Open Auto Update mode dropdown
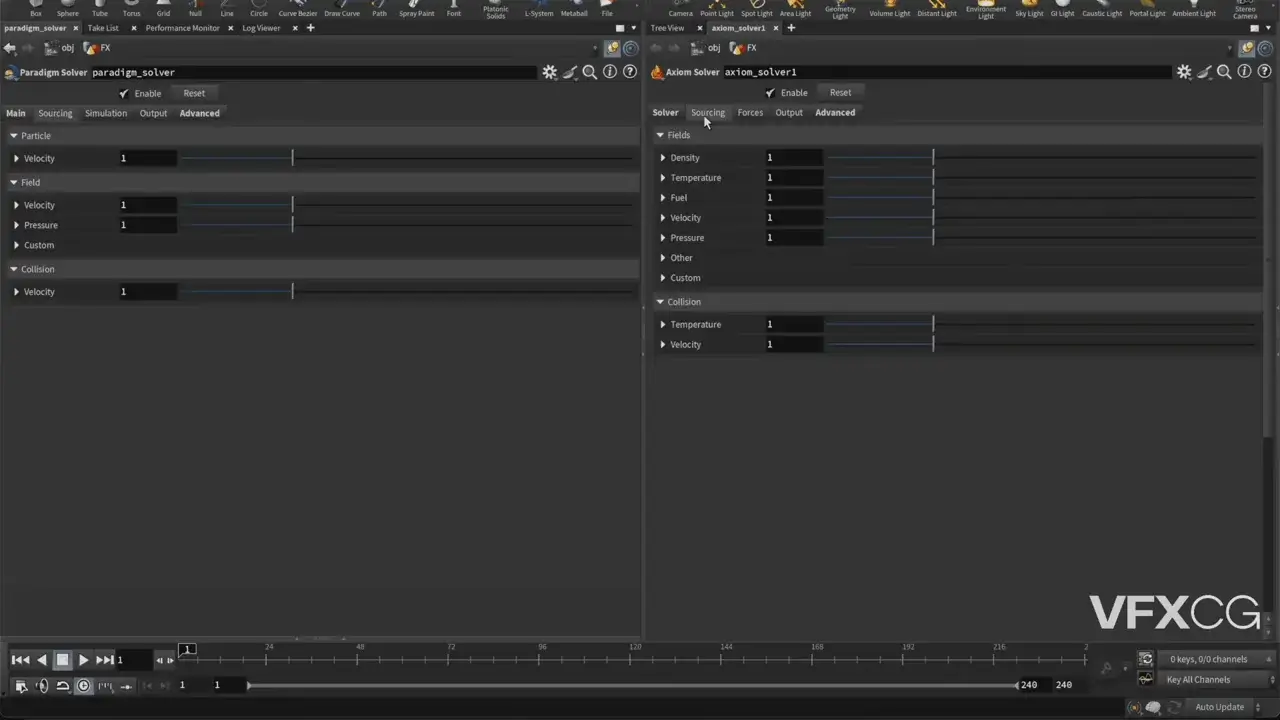 (x=1226, y=707)
